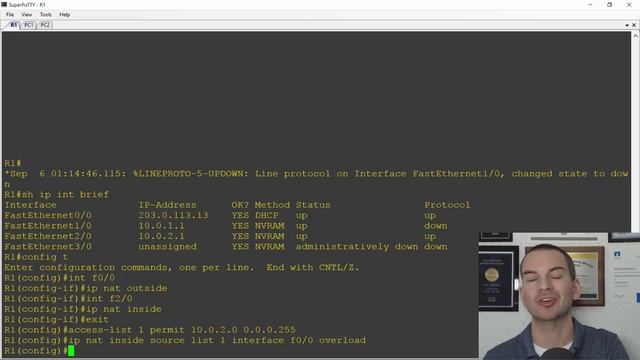Open the File menu

(10, 14)
